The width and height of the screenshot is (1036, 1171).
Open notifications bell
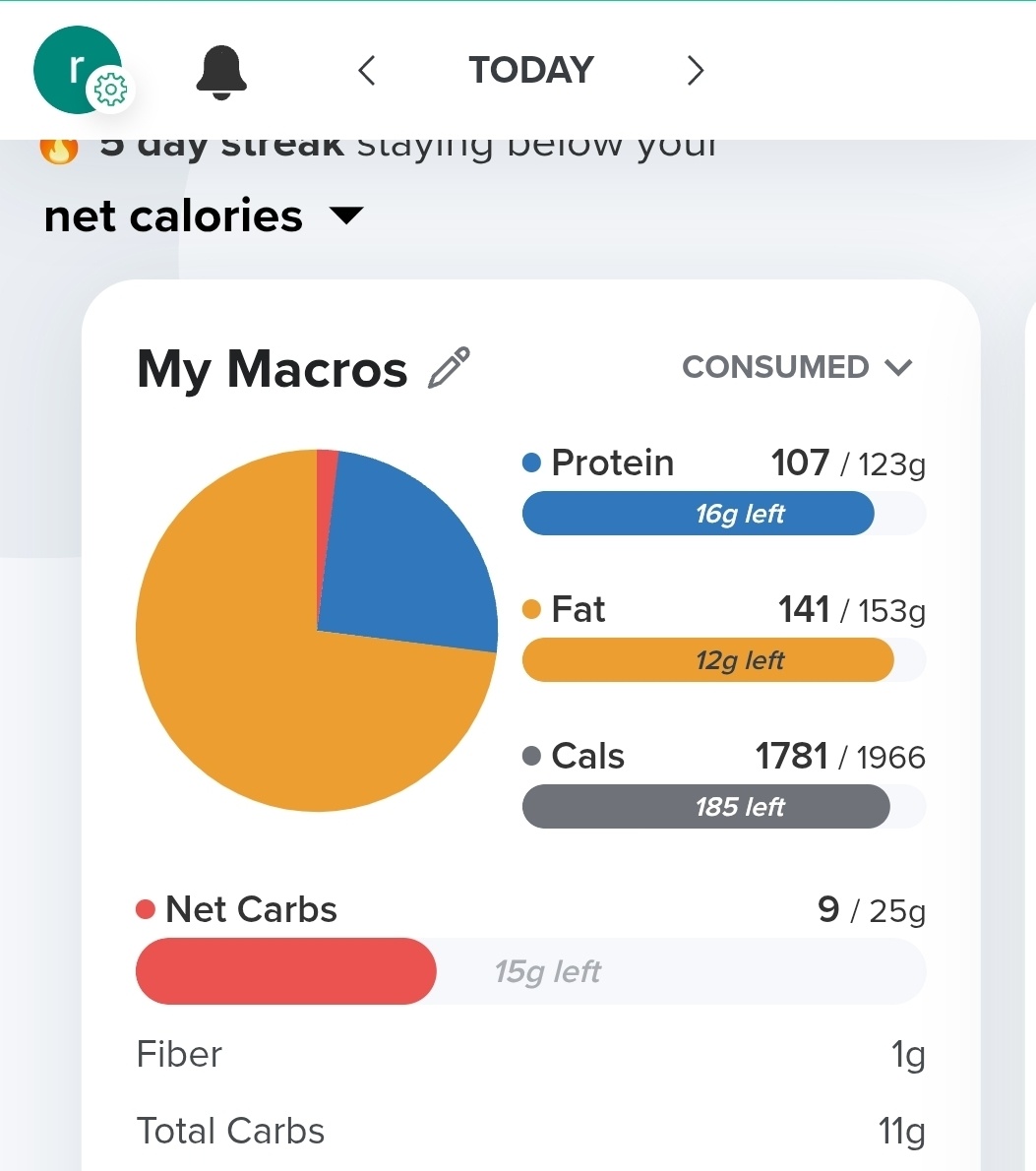(221, 72)
